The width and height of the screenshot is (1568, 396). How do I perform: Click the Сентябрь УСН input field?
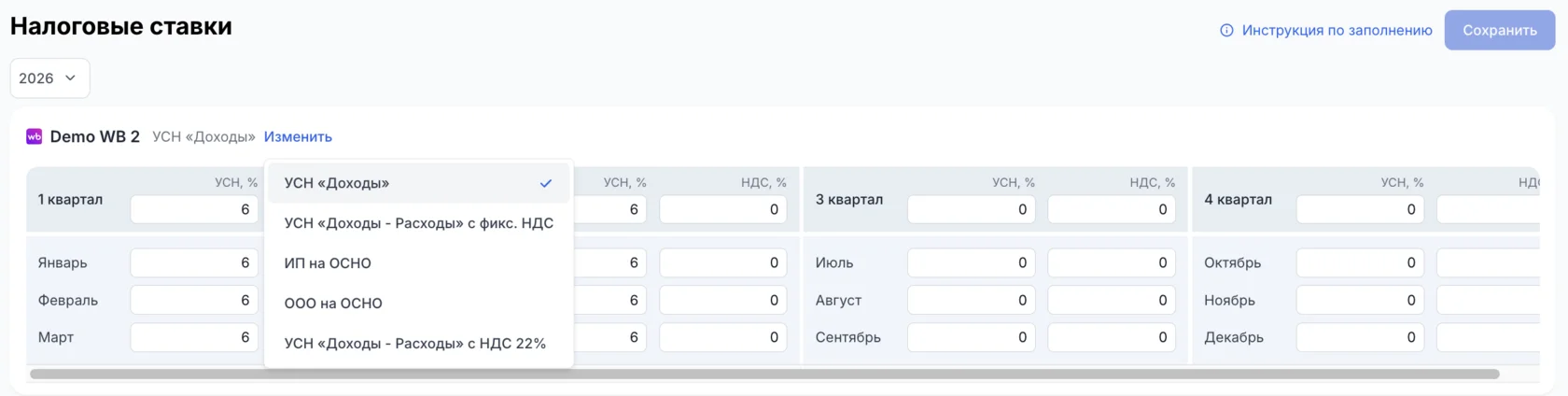coord(972,337)
